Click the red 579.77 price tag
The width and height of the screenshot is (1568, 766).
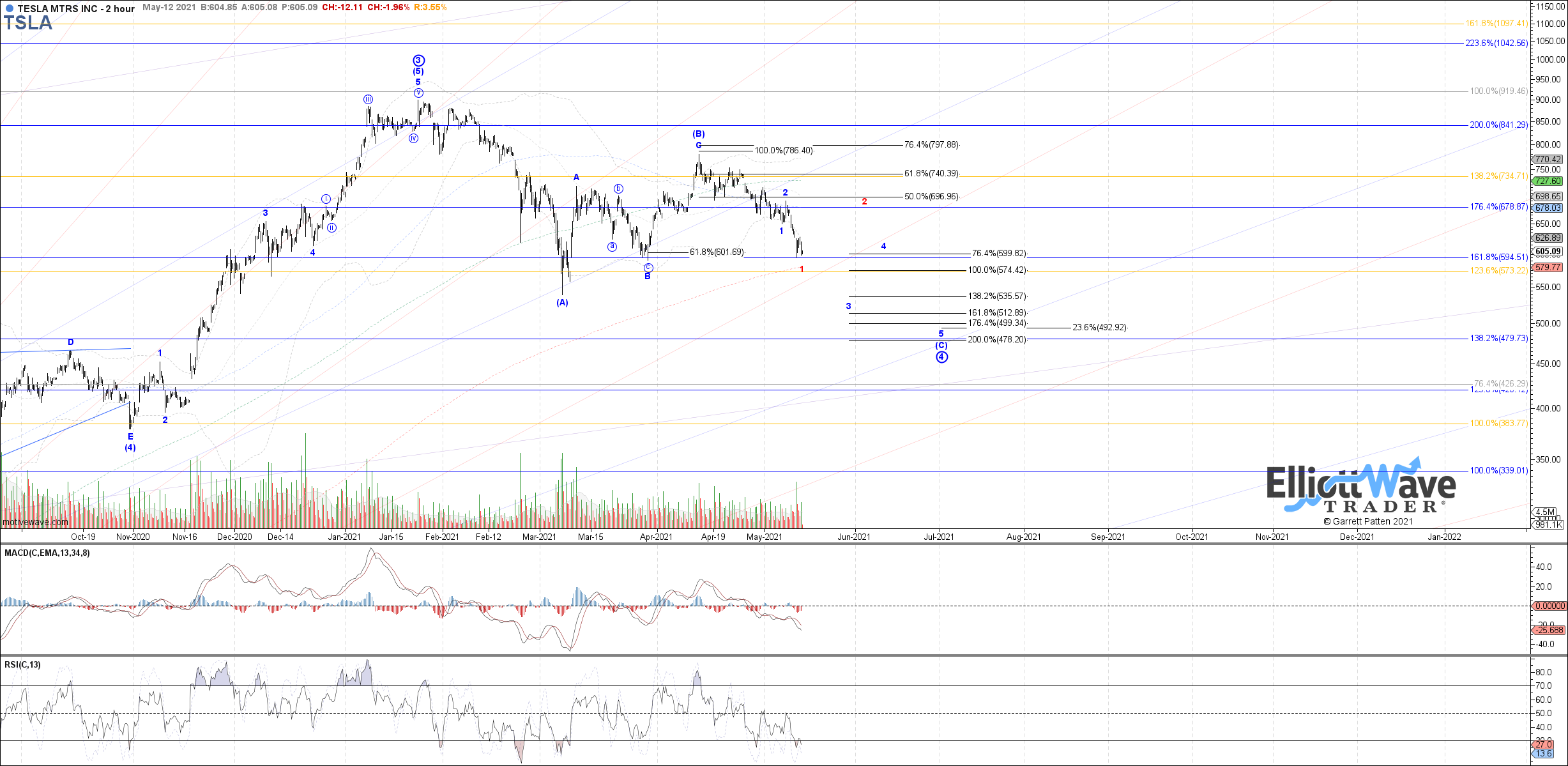1548,268
